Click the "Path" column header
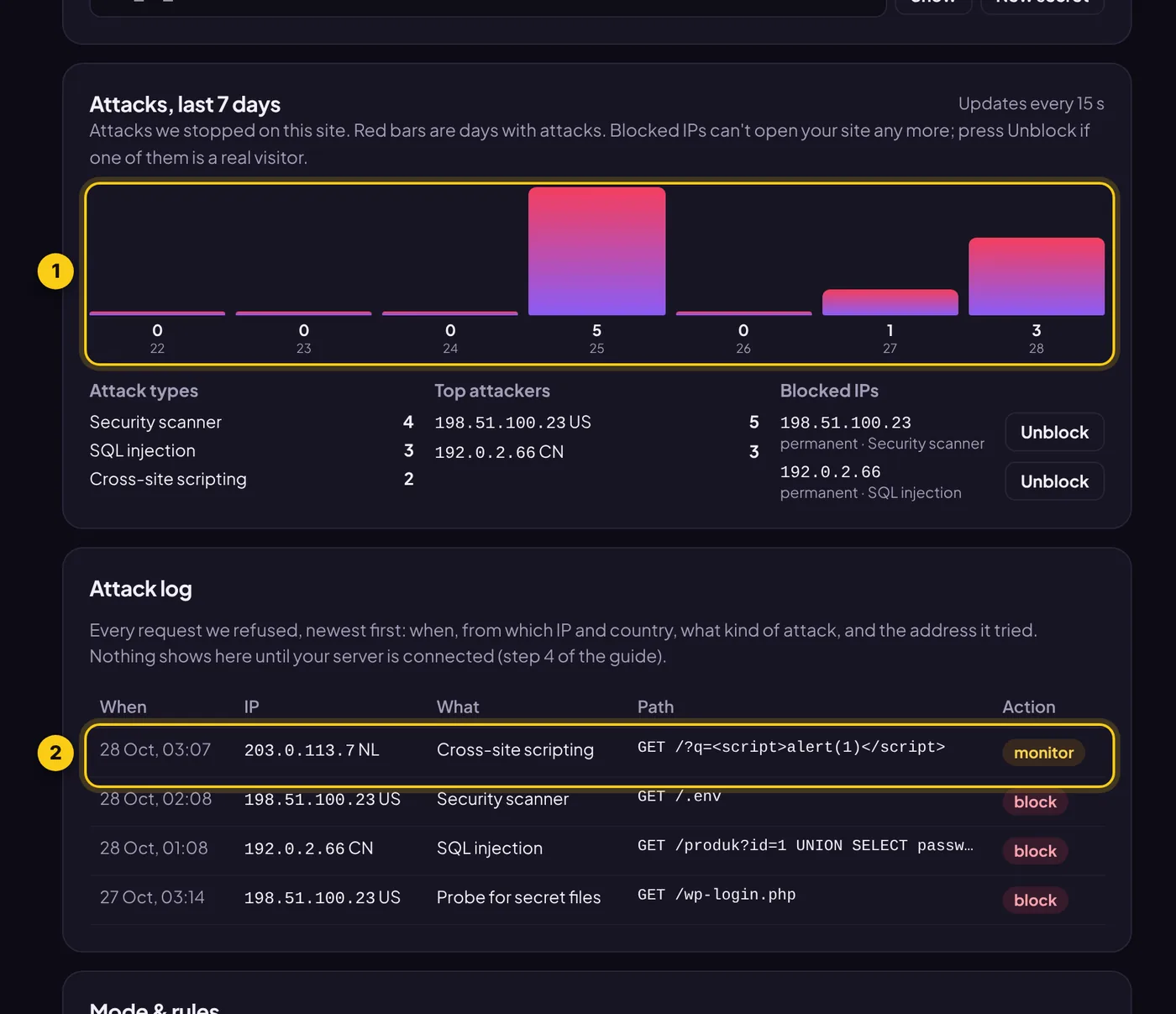Screen dimensions: 1176x1014 (x=655, y=707)
